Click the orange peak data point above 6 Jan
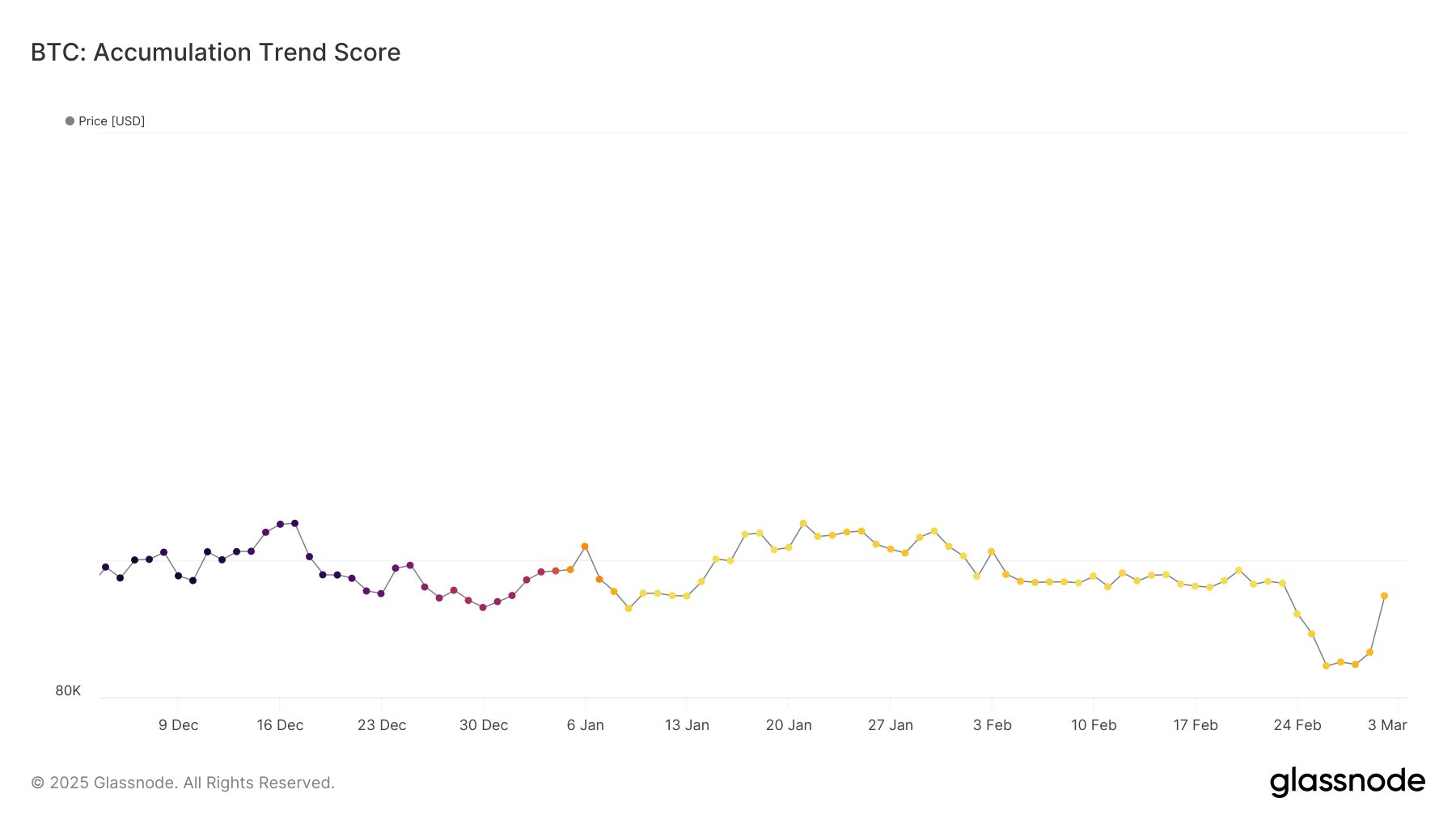The width and height of the screenshot is (1456, 819). pyautogui.click(x=585, y=547)
